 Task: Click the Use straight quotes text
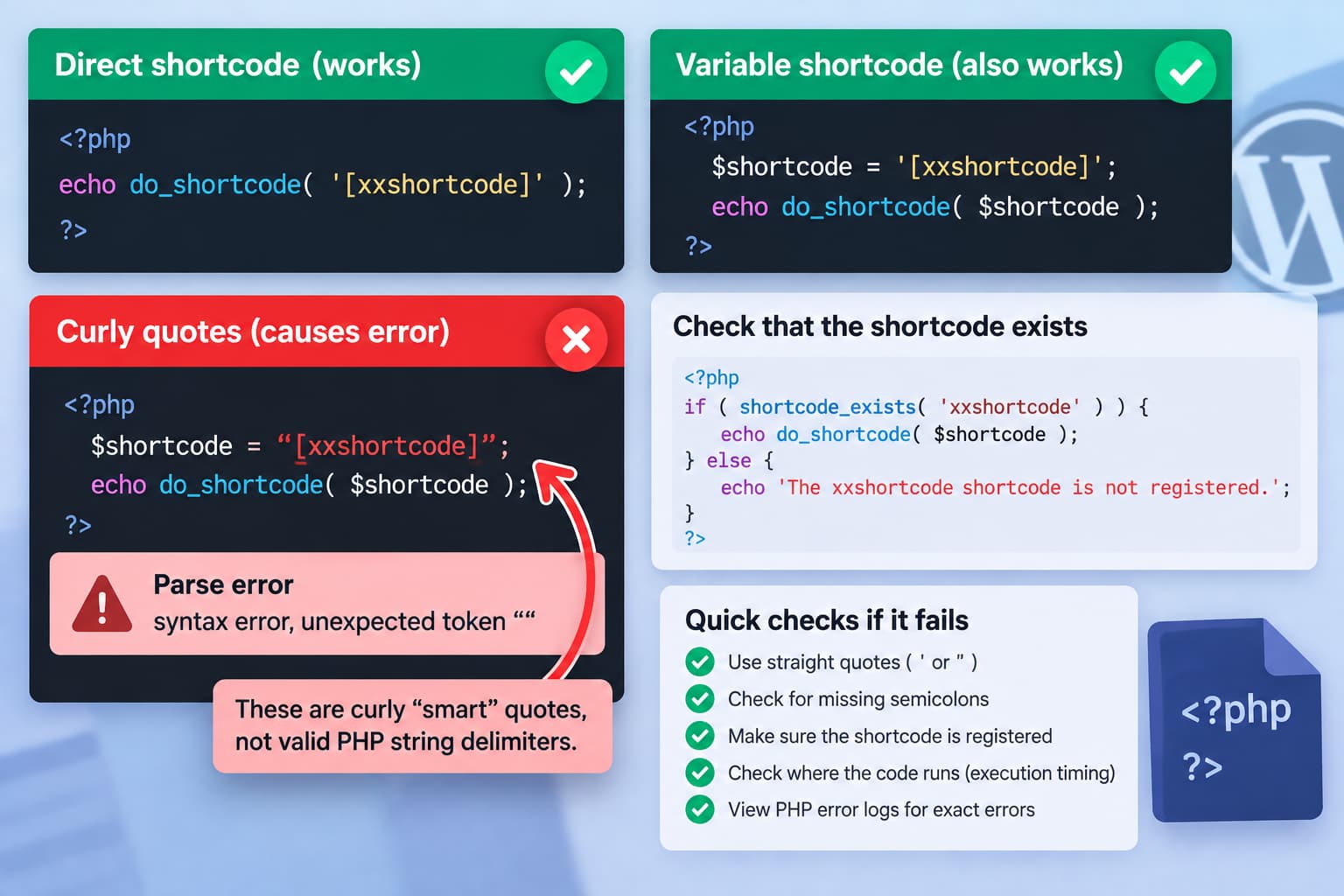click(x=853, y=662)
